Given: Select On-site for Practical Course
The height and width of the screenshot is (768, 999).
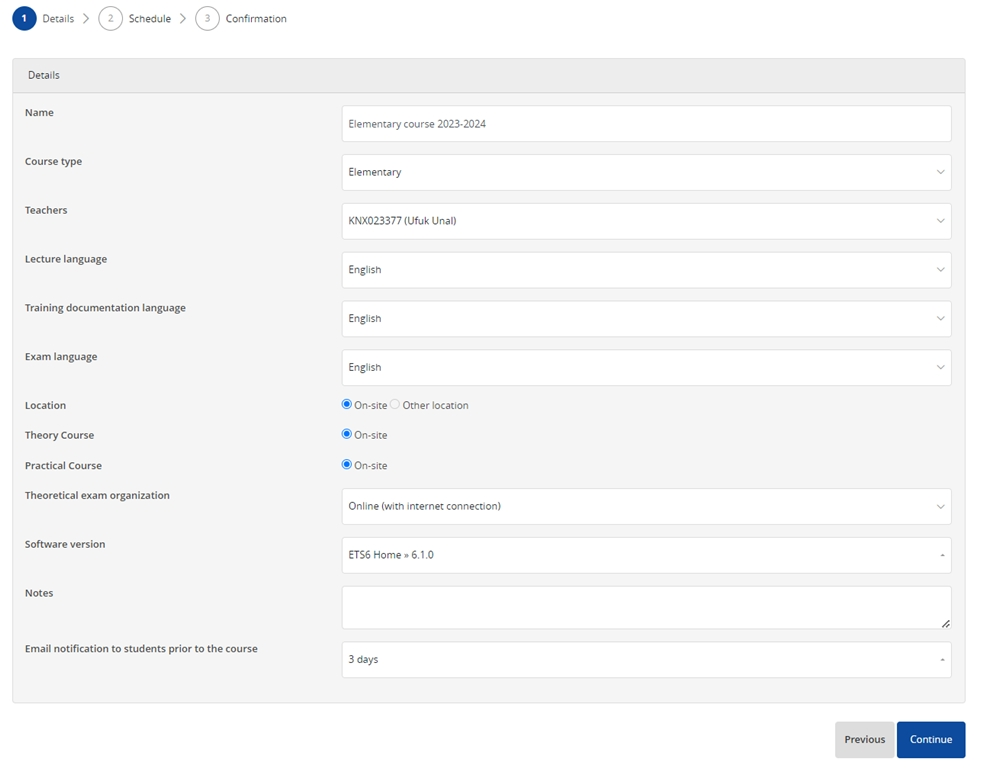Looking at the screenshot, I should (347, 465).
